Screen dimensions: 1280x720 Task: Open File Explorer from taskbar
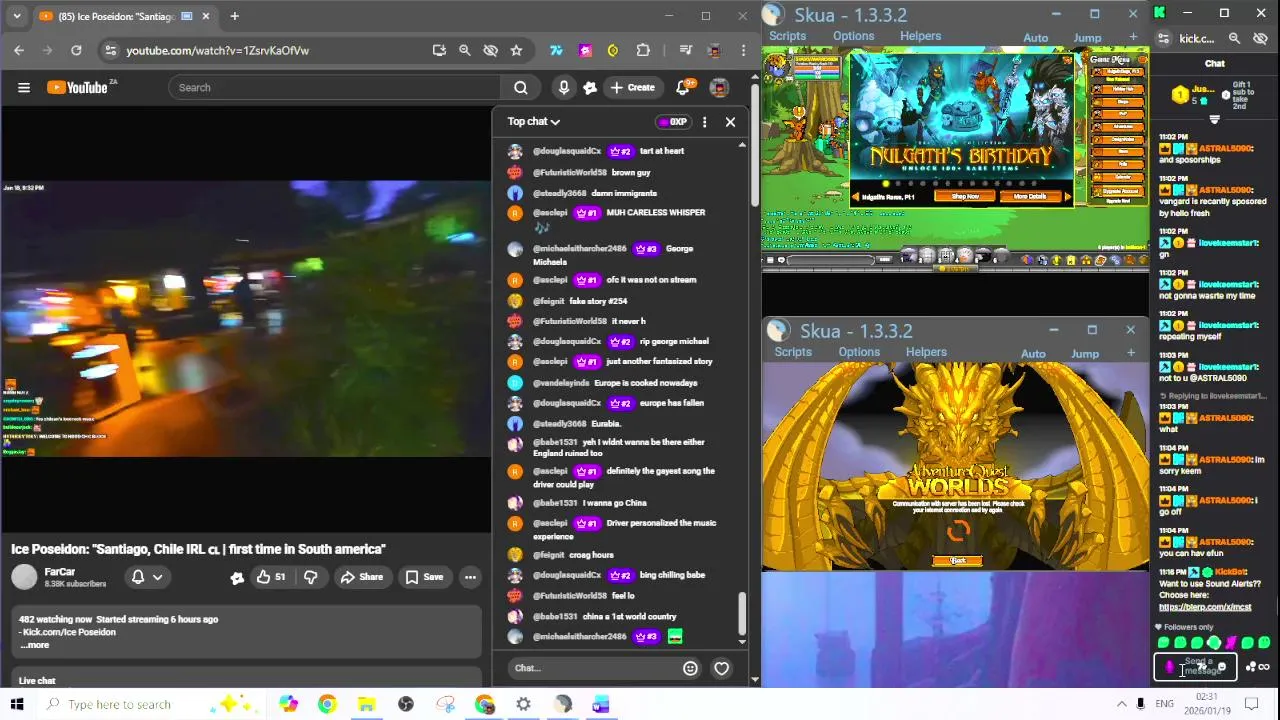click(366, 704)
